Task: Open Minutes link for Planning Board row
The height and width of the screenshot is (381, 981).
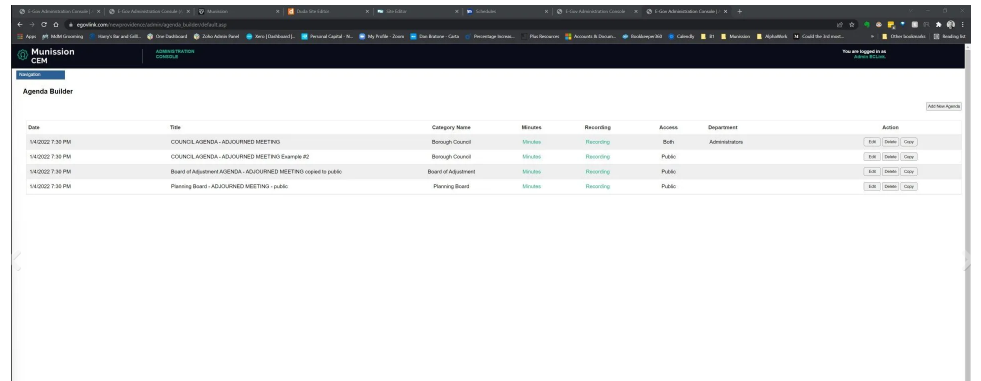Action: coord(531,186)
